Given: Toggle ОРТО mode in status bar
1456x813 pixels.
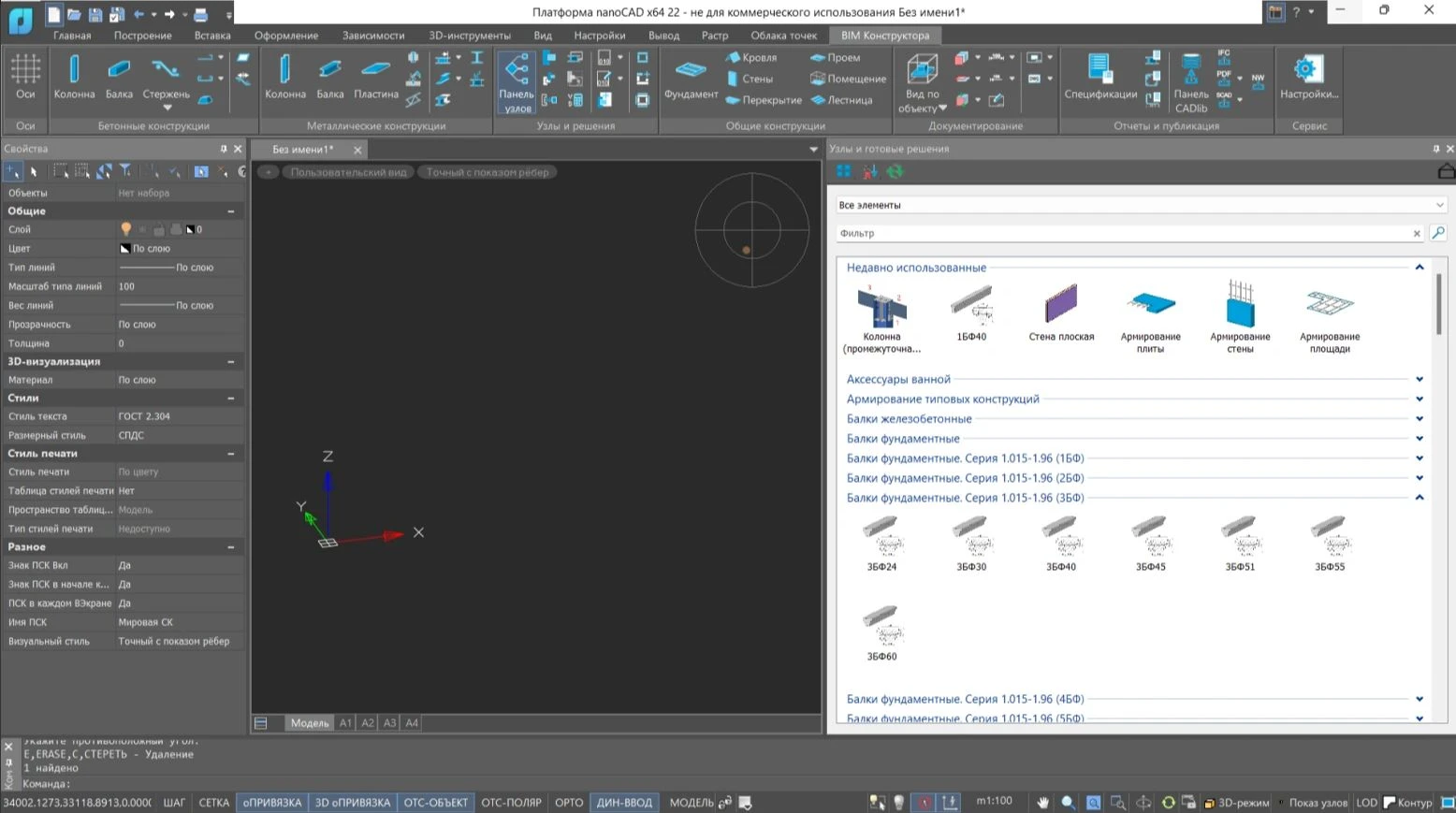Looking at the screenshot, I should click(x=569, y=803).
